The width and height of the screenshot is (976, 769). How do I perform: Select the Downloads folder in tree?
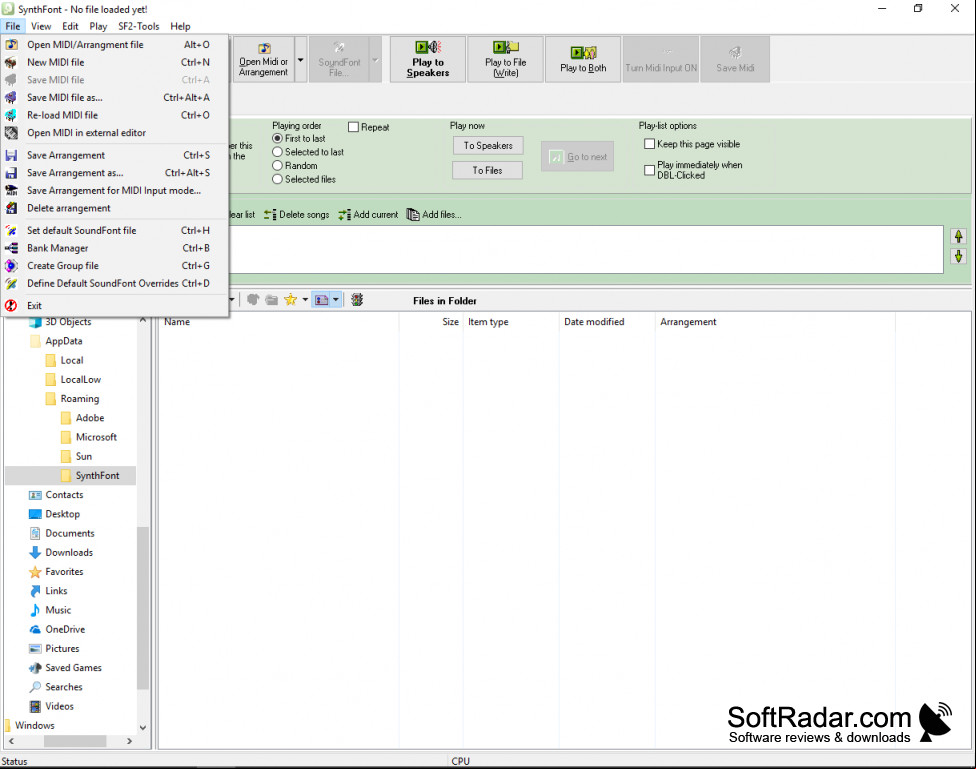(69, 553)
